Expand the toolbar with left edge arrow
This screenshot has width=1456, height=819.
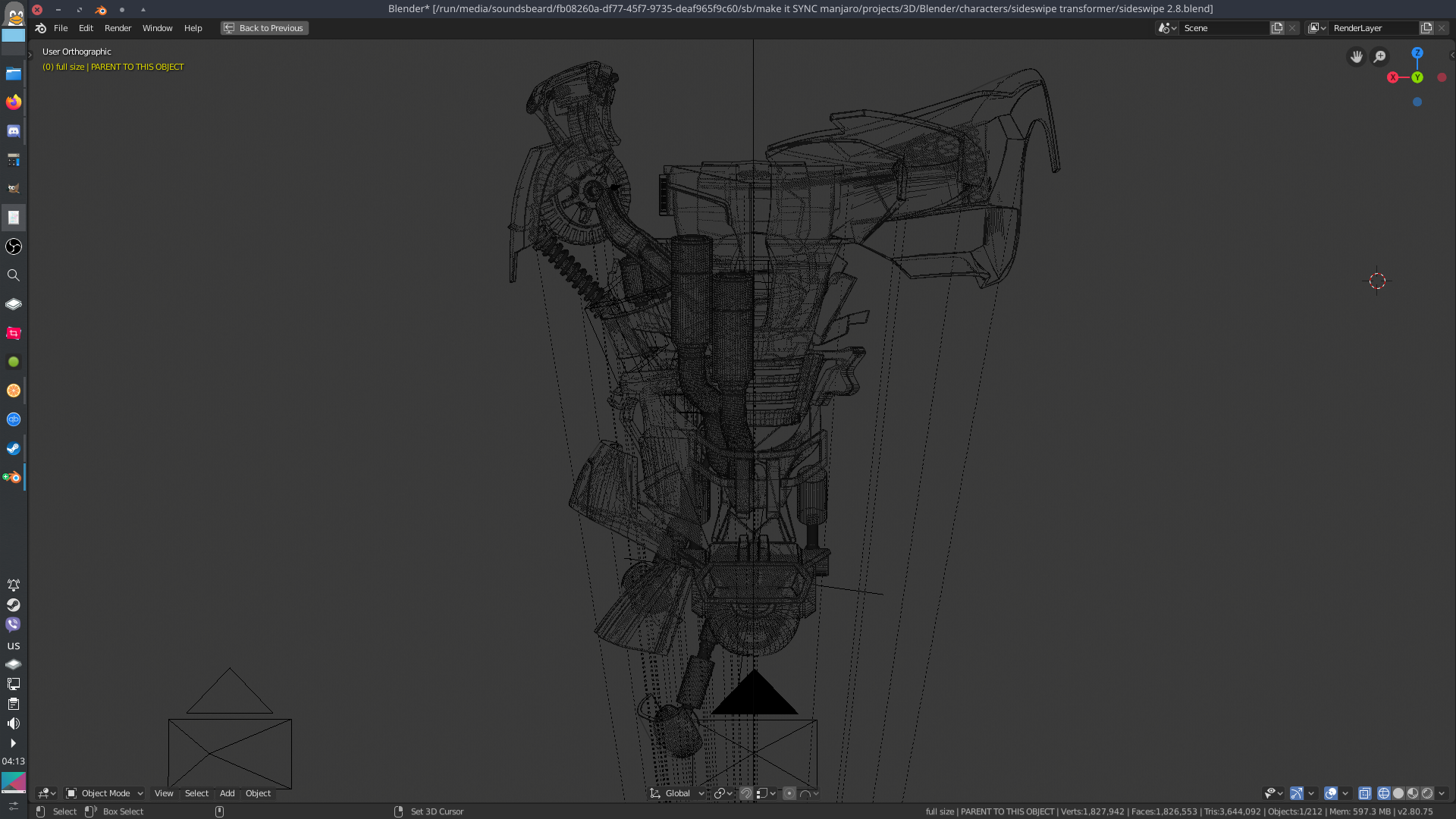30,55
